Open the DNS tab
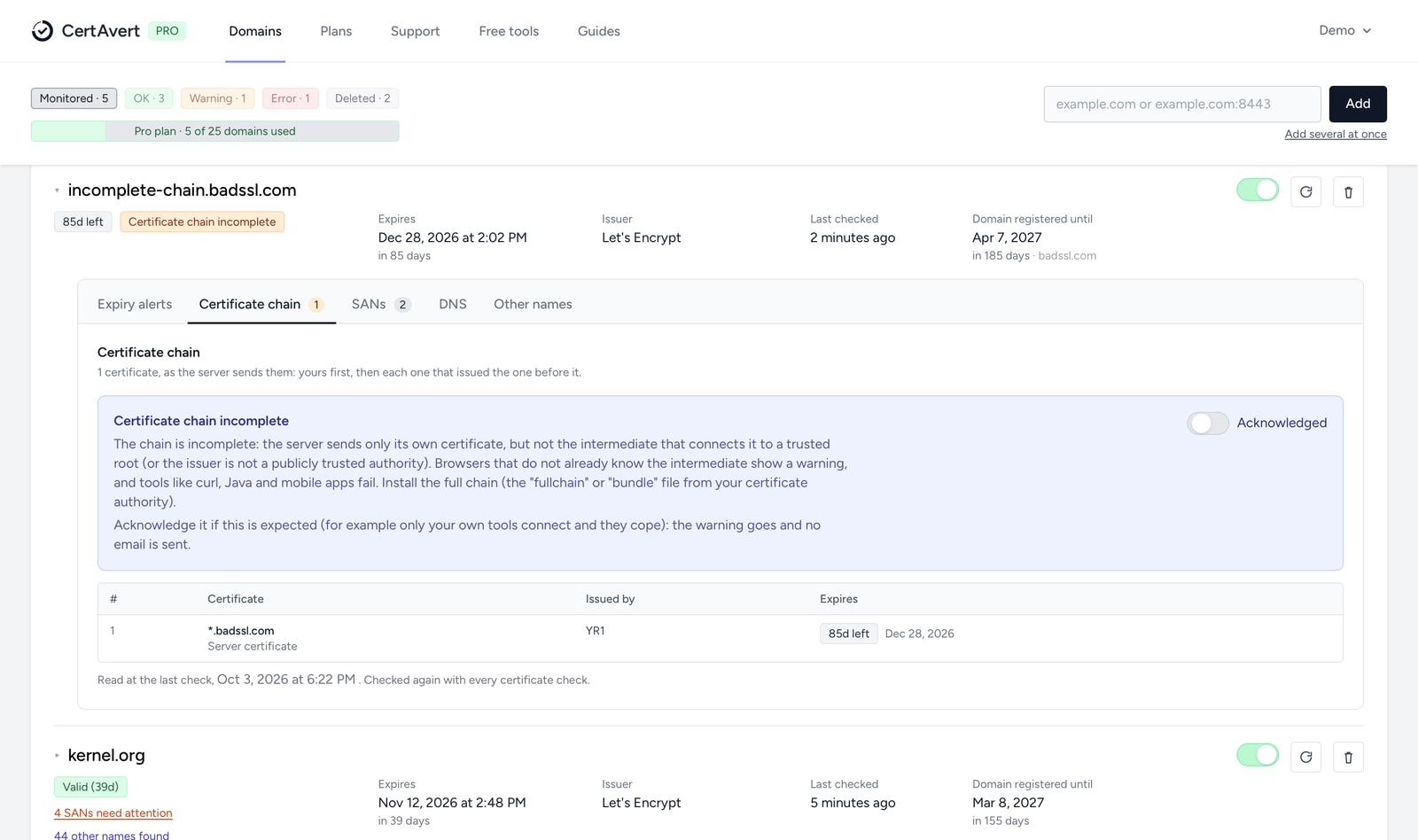This screenshot has width=1418, height=840. 453,304
